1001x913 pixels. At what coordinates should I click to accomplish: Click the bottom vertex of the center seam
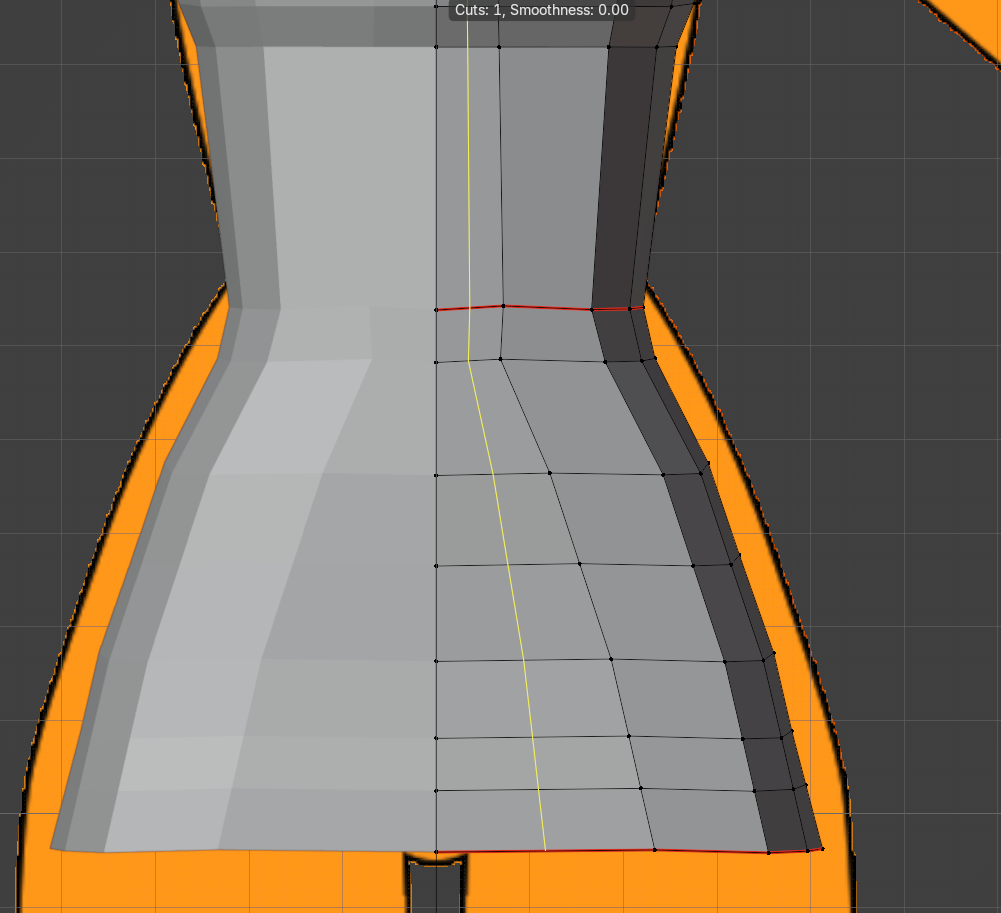(x=436, y=852)
